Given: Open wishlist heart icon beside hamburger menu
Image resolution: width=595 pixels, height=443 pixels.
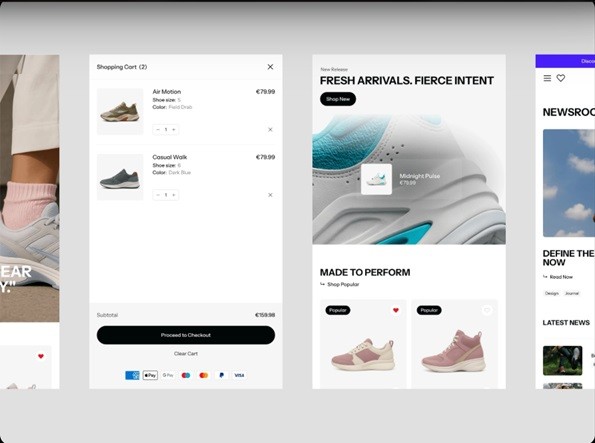Looking at the screenshot, I should pyautogui.click(x=561, y=78).
